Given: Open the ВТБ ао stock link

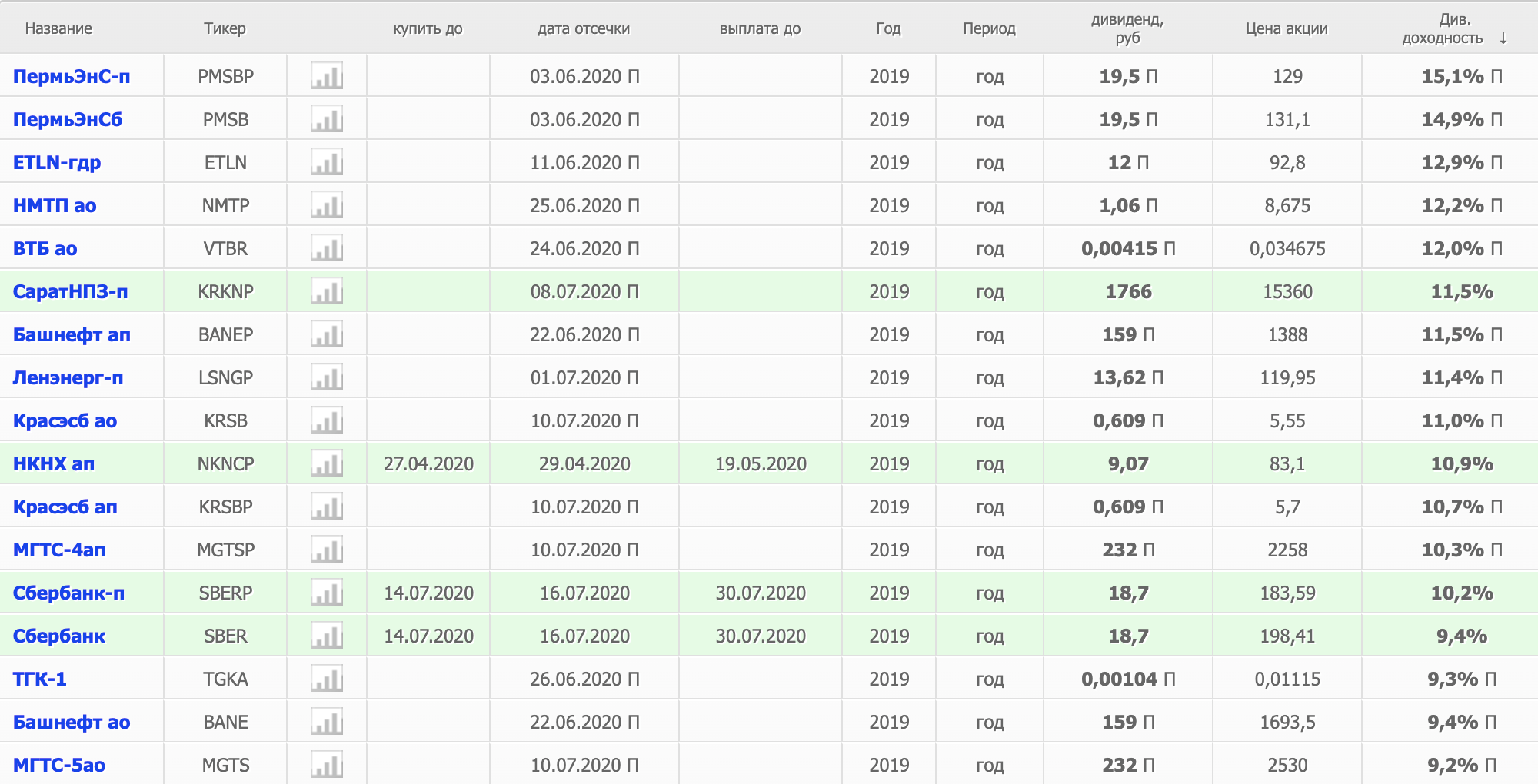Looking at the screenshot, I should 45,248.
